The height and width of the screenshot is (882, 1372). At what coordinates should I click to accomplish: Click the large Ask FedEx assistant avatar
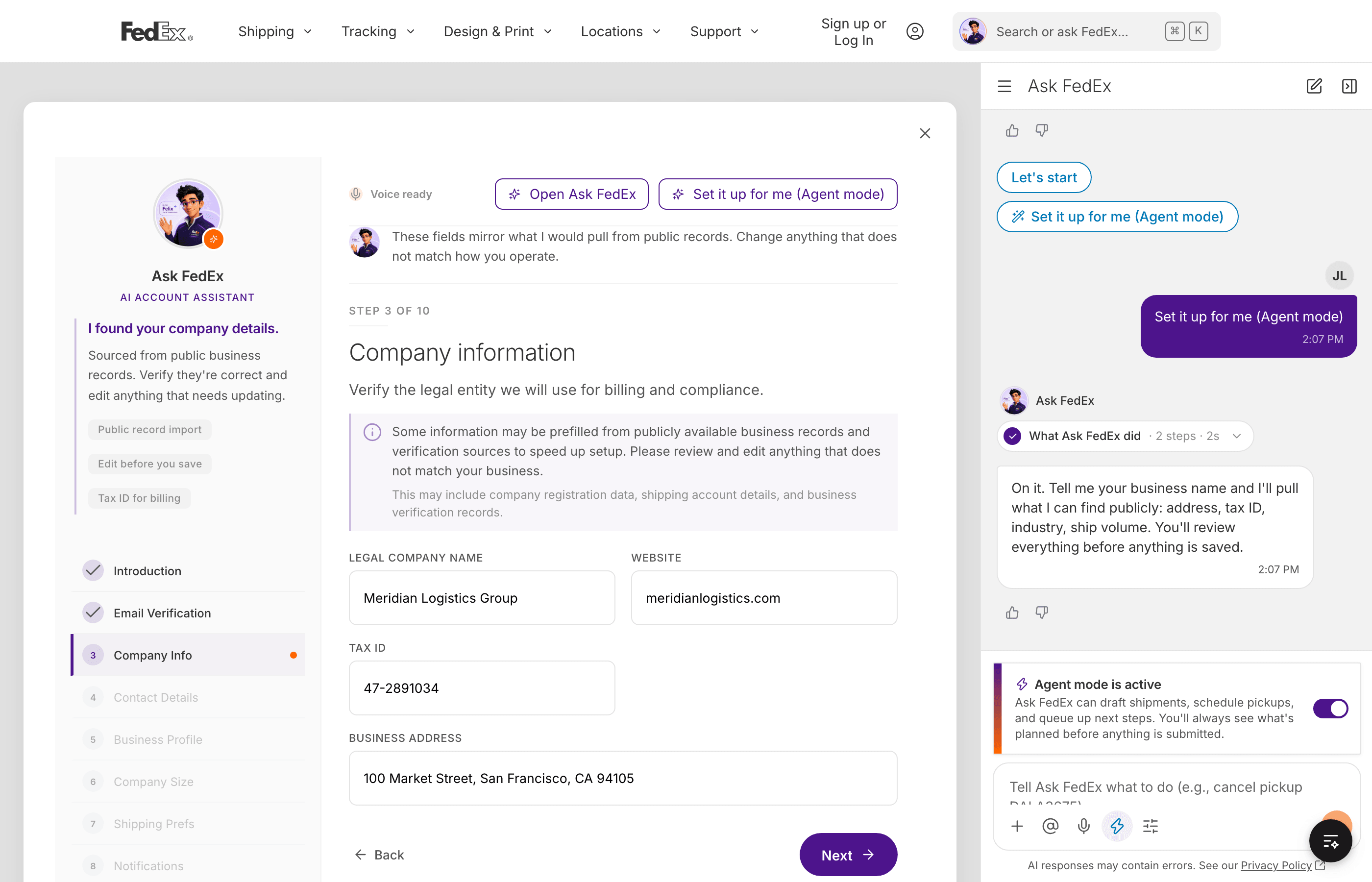[x=188, y=214]
